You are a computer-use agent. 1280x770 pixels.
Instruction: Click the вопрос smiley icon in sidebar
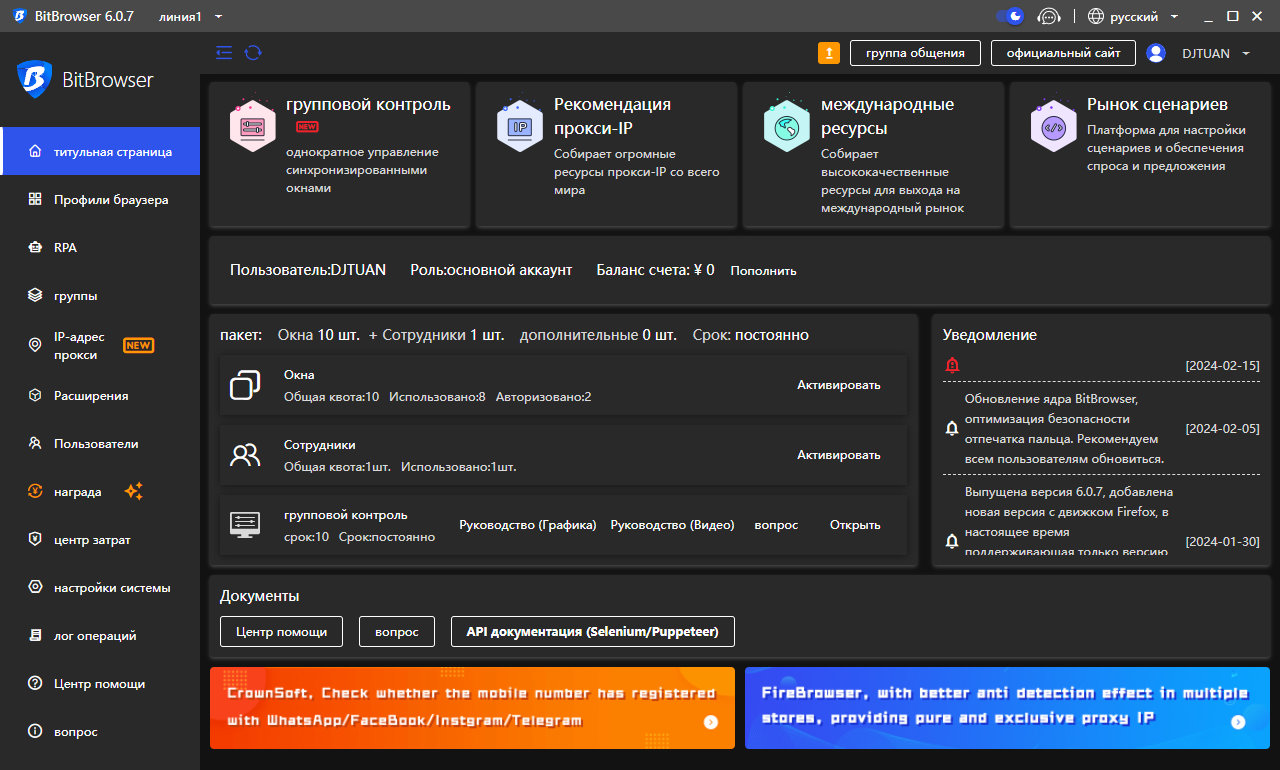(35, 732)
